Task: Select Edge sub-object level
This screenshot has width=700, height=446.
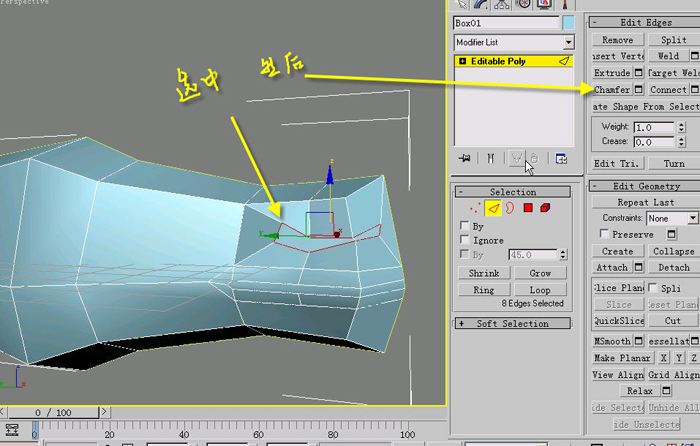Action: coord(493,208)
